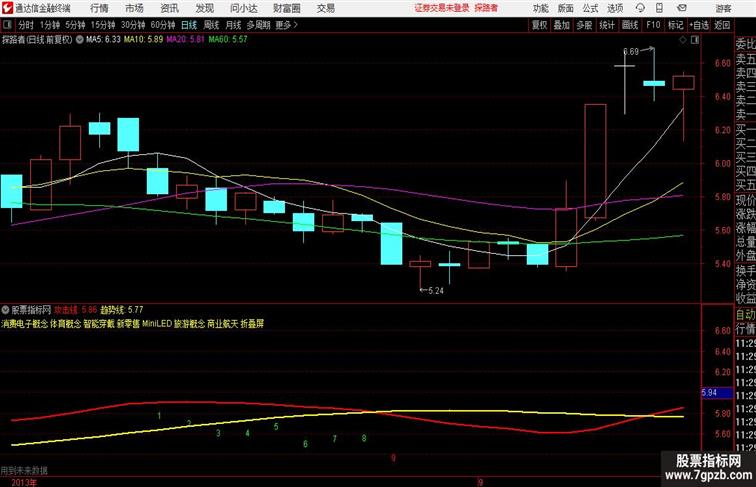
Task: Click the MA20: 5.81 indicator label
Action: pyautogui.click(x=186, y=40)
